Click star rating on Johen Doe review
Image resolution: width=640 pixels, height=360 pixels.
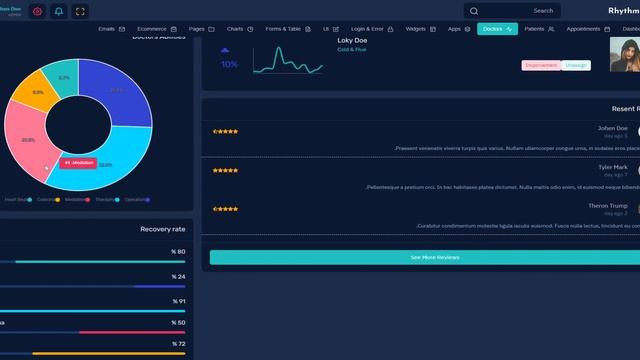point(225,131)
